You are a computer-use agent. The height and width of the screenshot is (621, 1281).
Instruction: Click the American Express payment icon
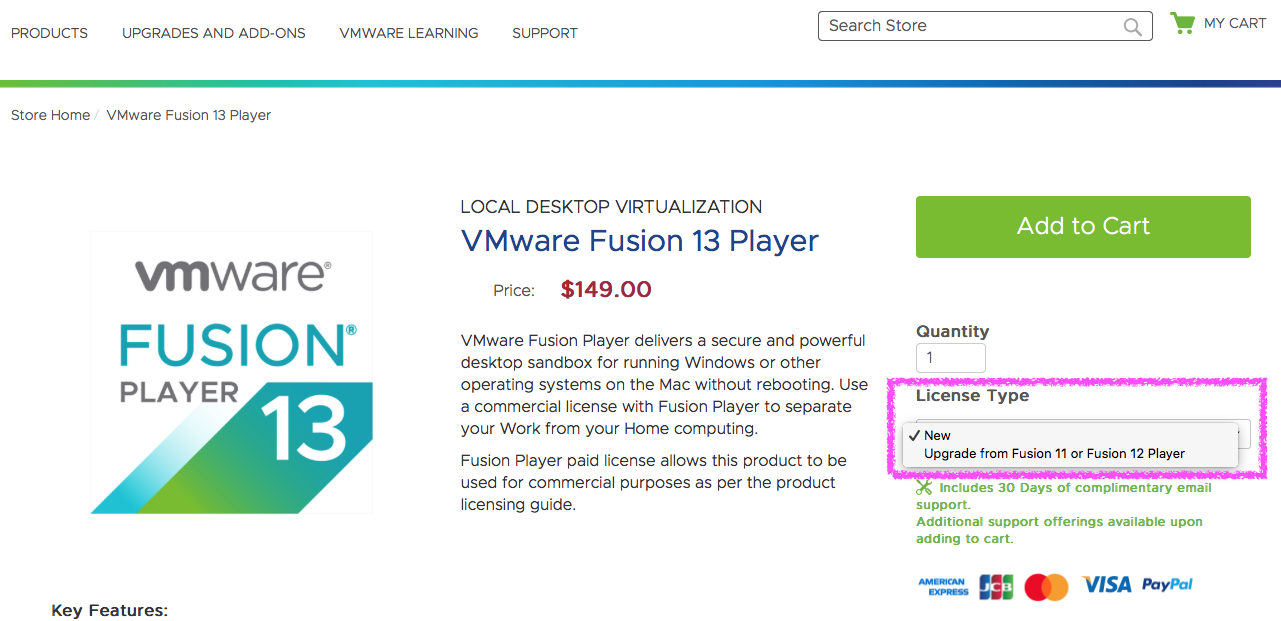pyautogui.click(x=942, y=586)
